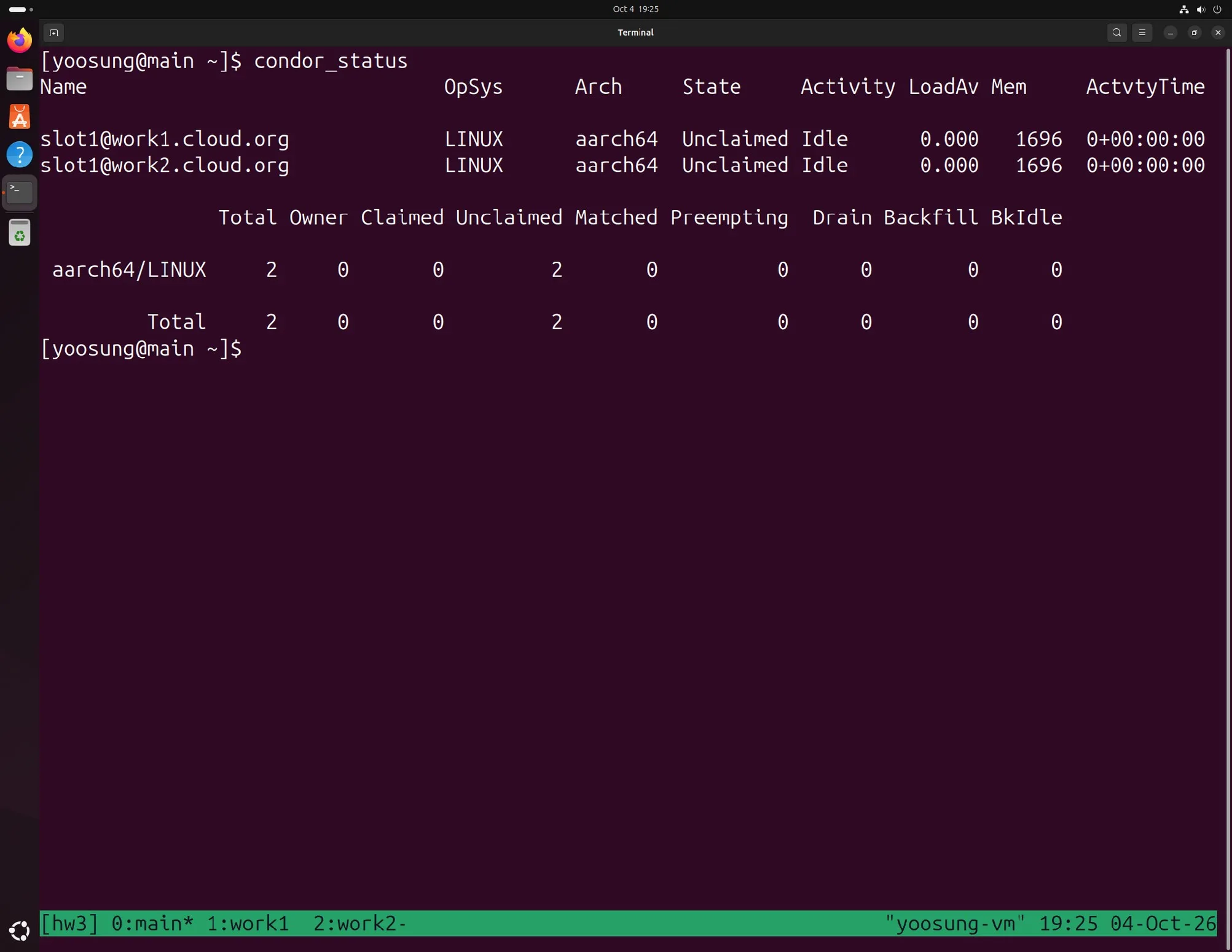The width and height of the screenshot is (1232, 952).
Task: Click the Preempting summary header
Action: (x=729, y=218)
